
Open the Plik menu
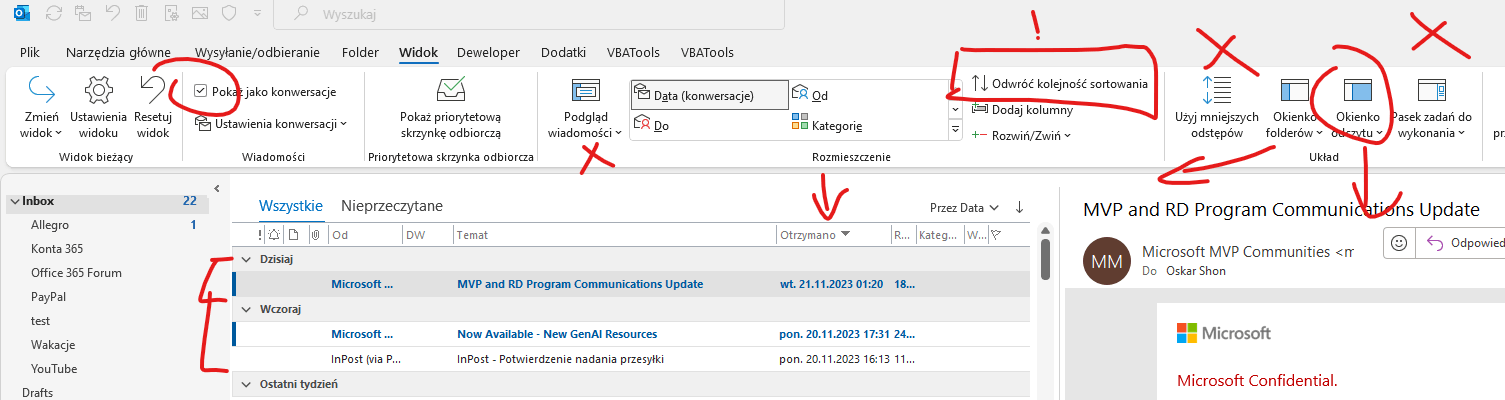point(30,52)
